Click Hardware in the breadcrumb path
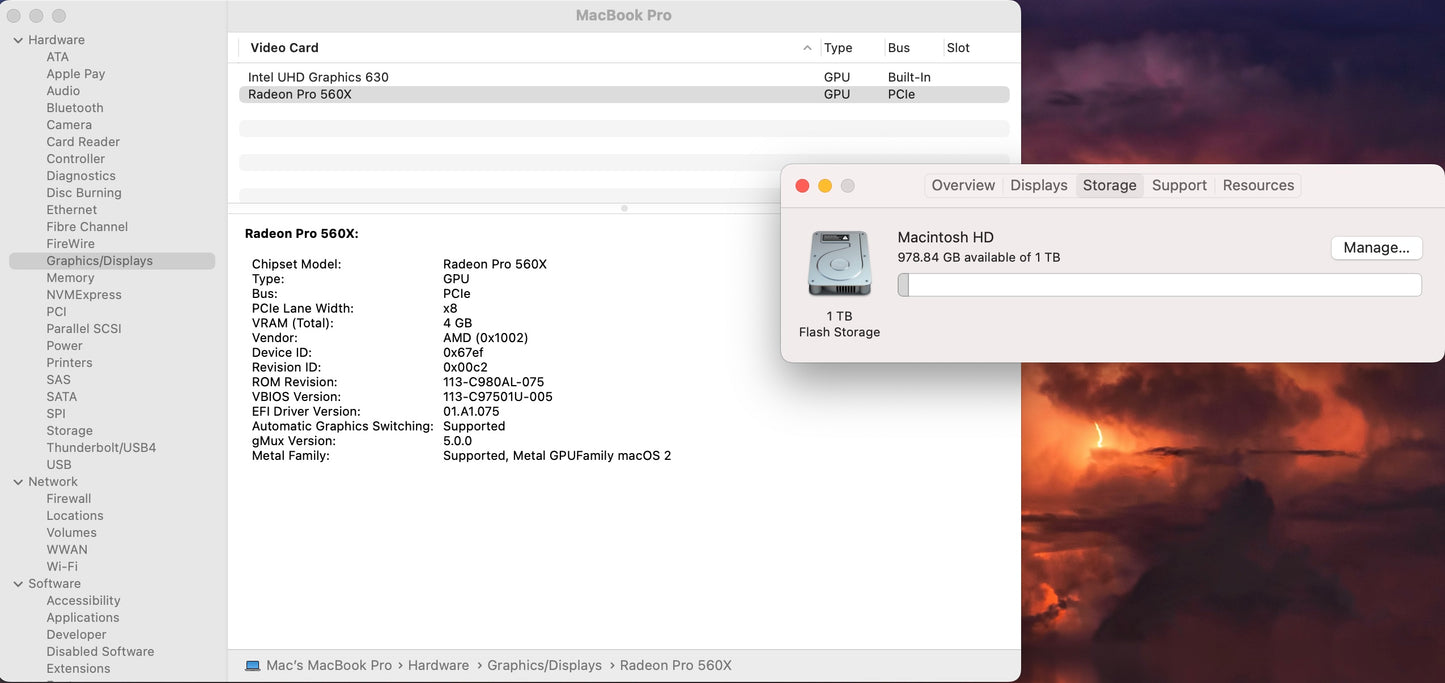The width and height of the screenshot is (1445, 683). 438,664
